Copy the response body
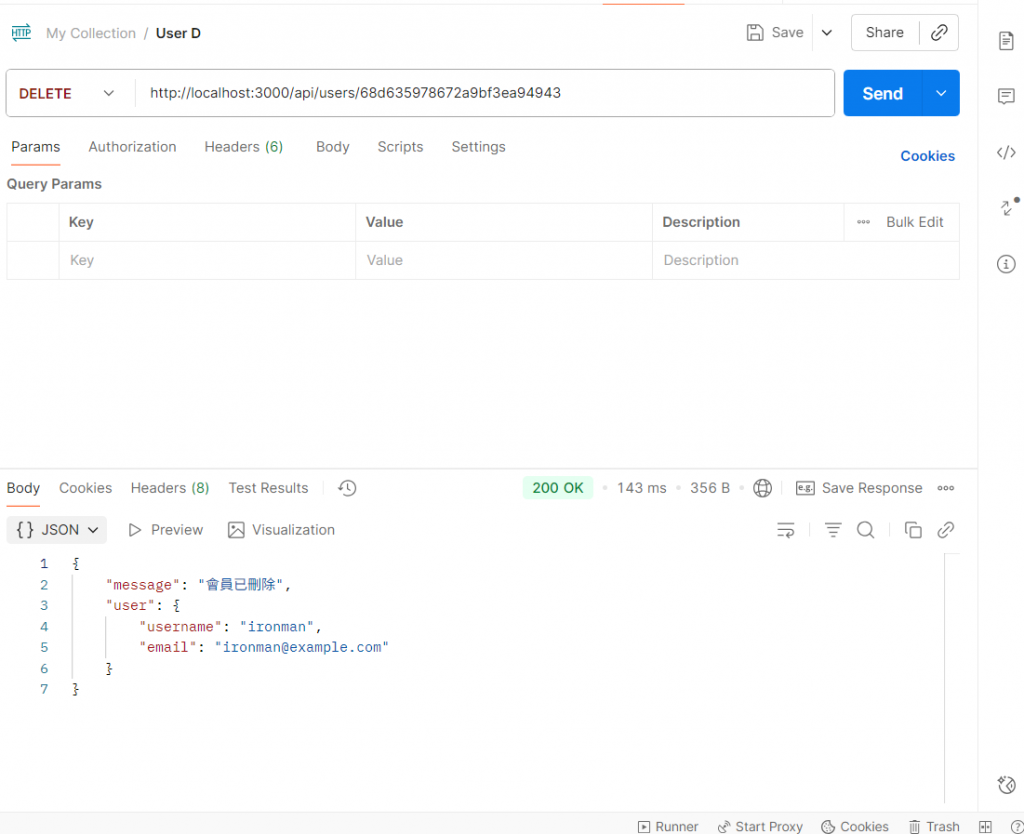The width and height of the screenshot is (1024, 834). [912, 530]
